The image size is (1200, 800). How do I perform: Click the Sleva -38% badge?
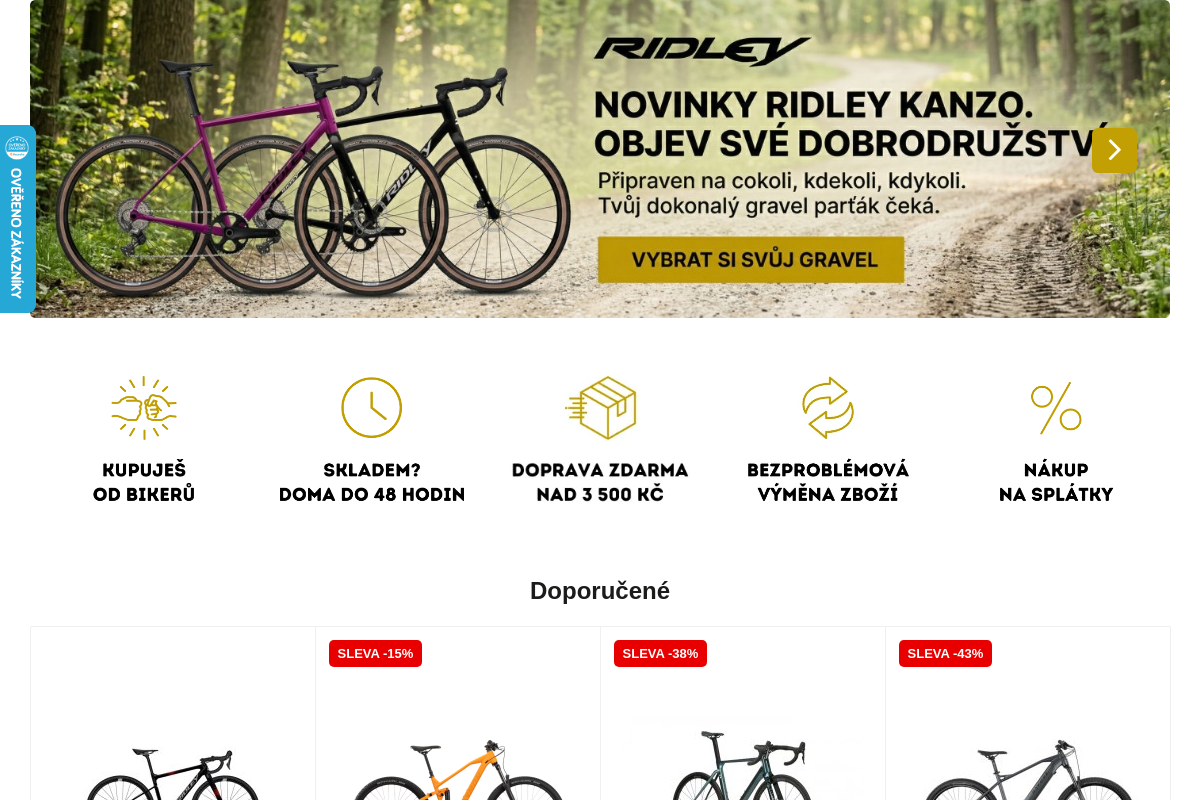point(660,654)
